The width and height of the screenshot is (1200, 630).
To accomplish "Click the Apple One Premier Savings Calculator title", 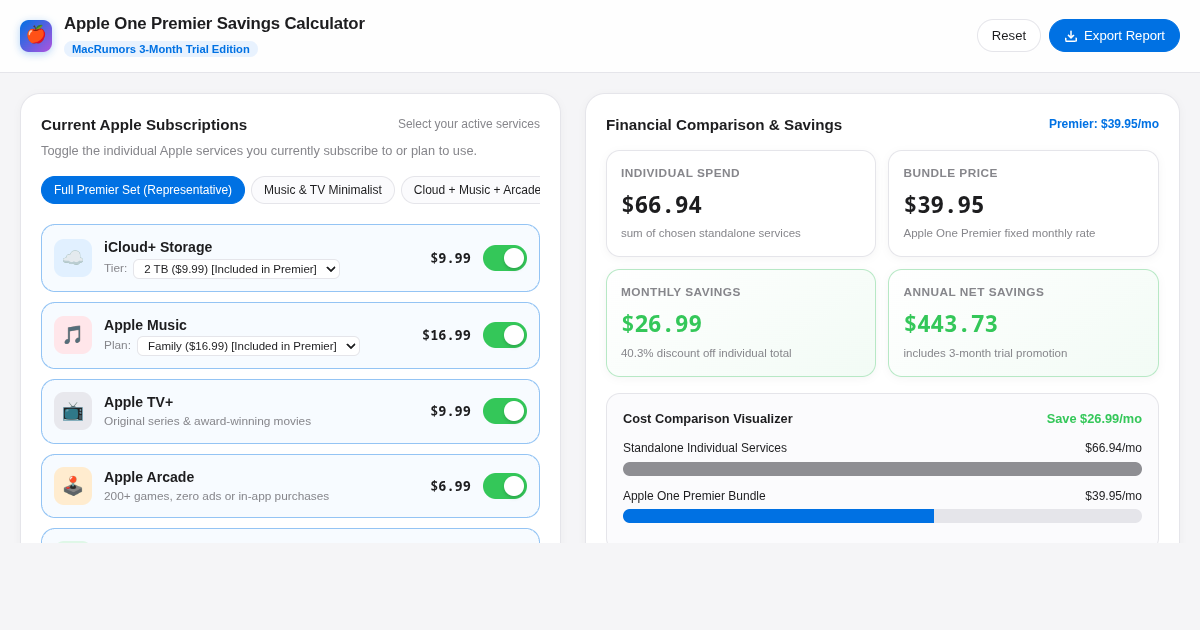I will (x=214, y=24).
